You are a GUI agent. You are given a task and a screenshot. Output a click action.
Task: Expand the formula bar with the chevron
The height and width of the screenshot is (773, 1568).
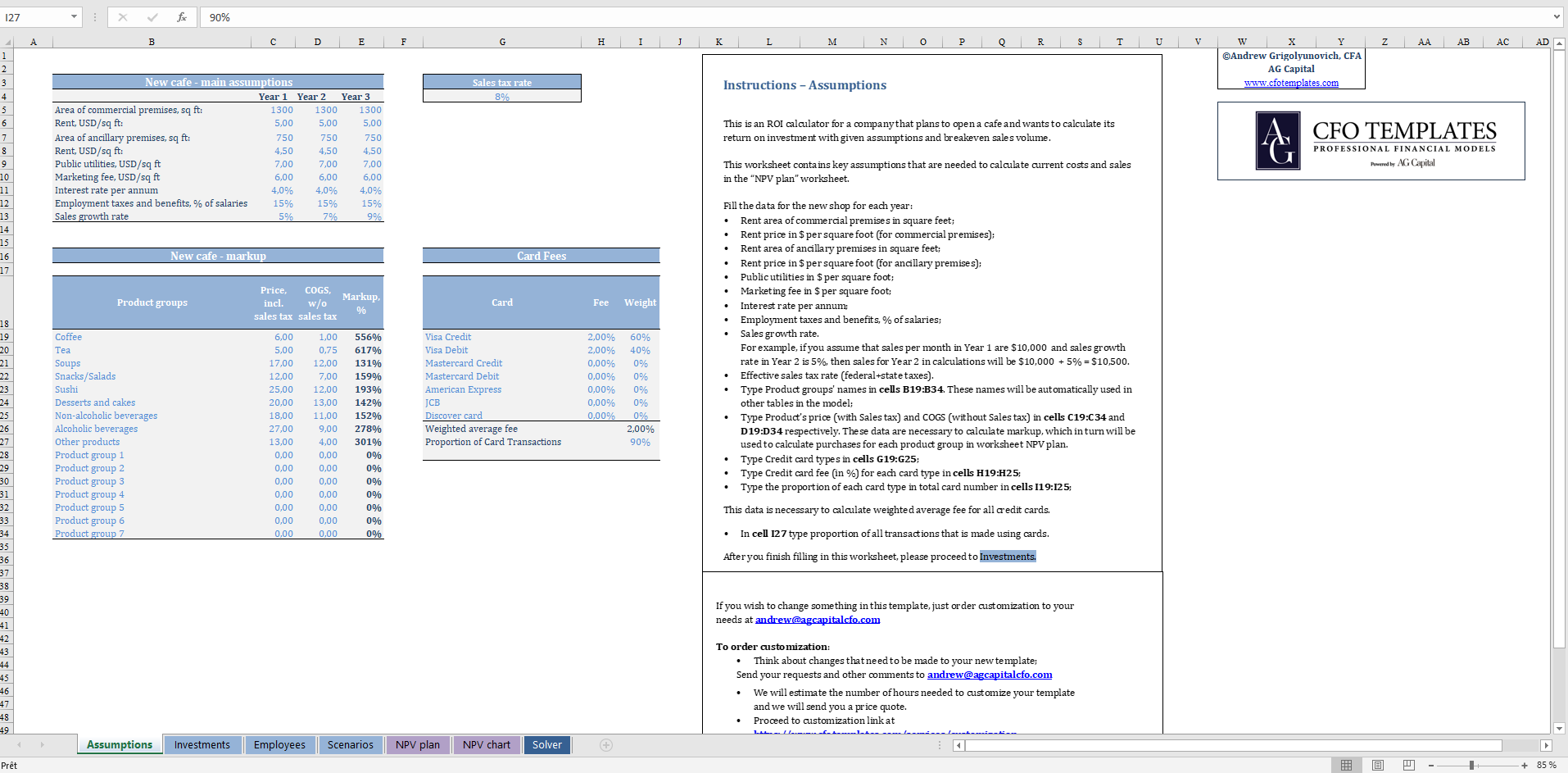[1557, 17]
